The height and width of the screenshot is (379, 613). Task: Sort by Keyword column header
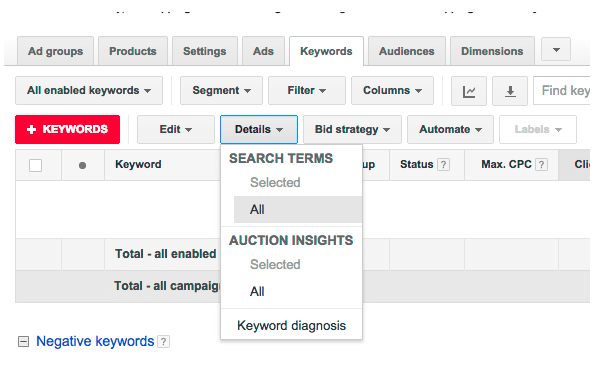point(138,164)
